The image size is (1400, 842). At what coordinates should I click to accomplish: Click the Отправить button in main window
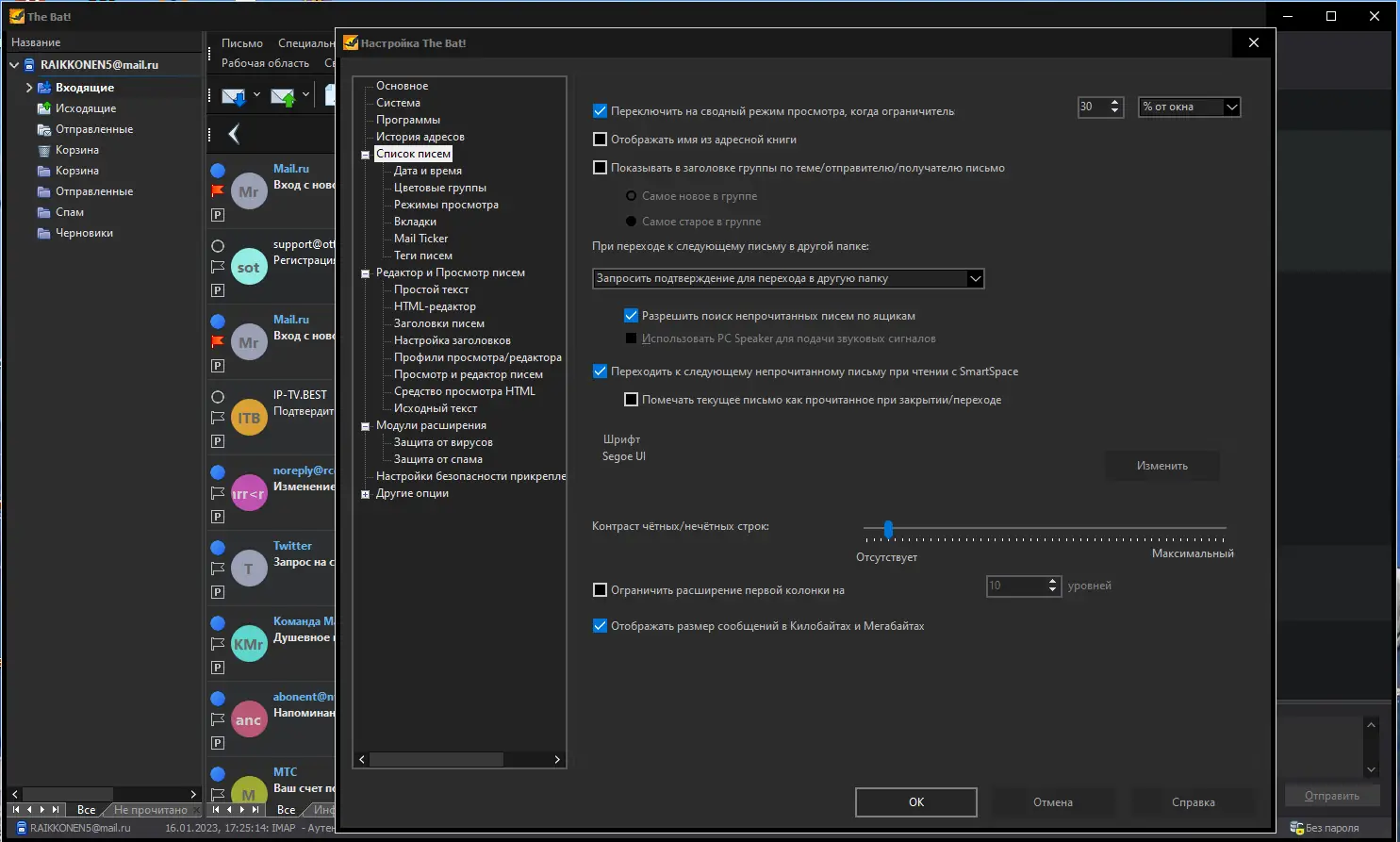coord(1332,796)
